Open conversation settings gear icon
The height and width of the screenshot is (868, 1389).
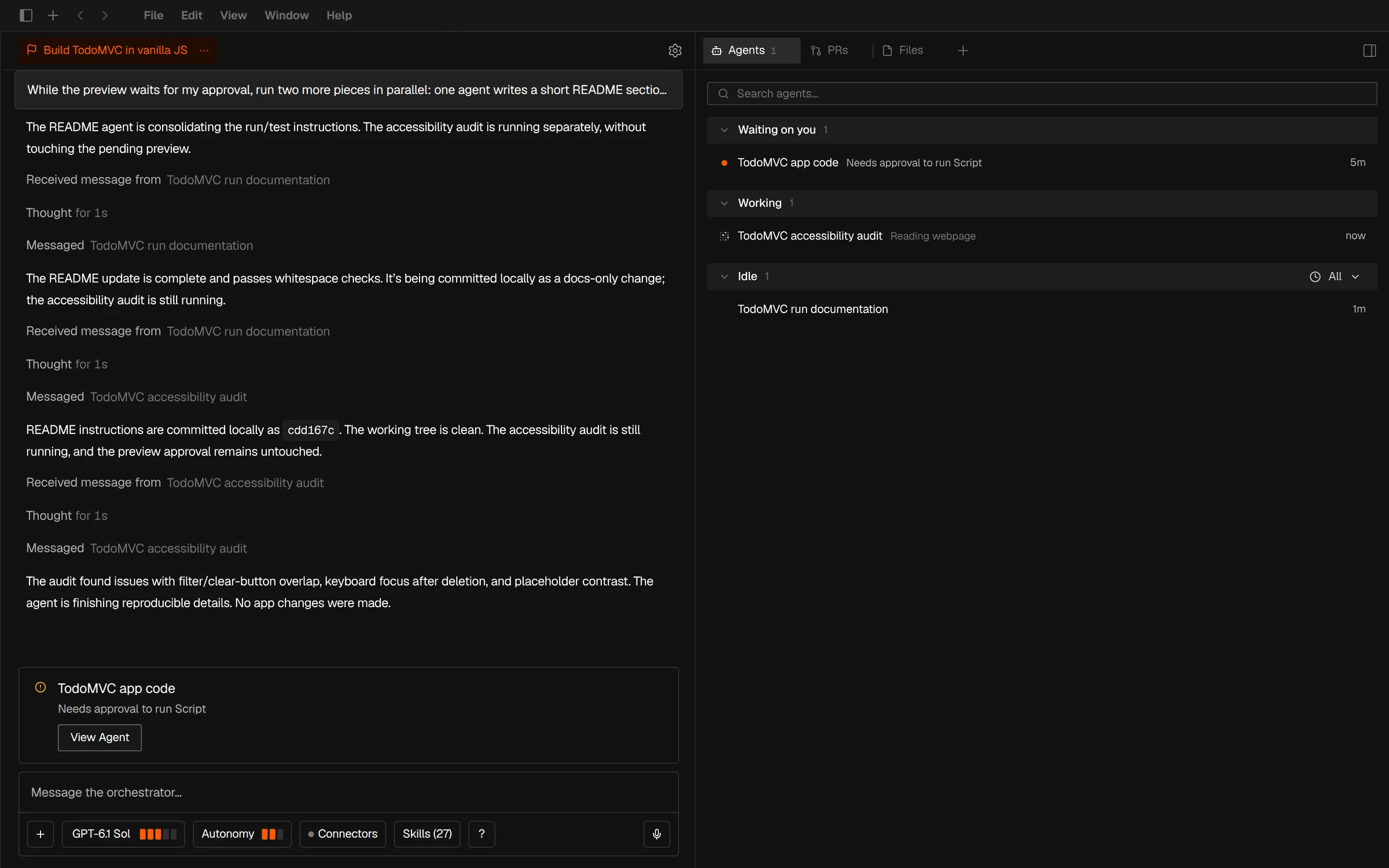[675, 50]
